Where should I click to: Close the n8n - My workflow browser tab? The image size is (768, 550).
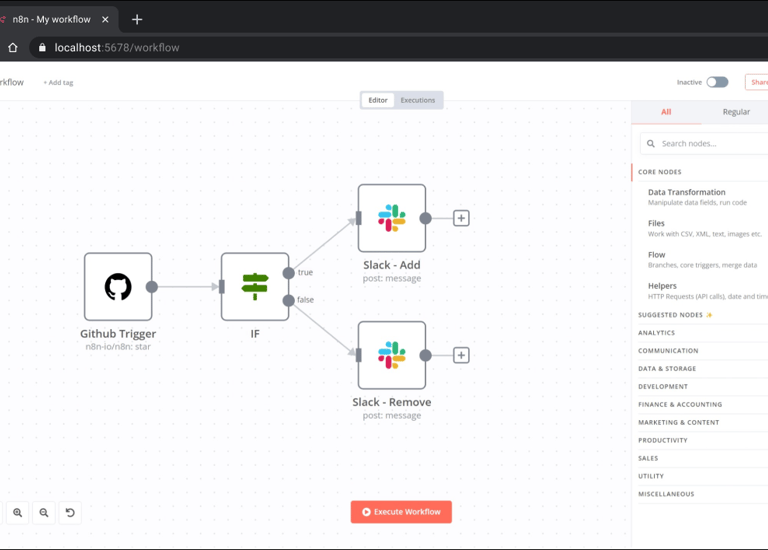105,20
